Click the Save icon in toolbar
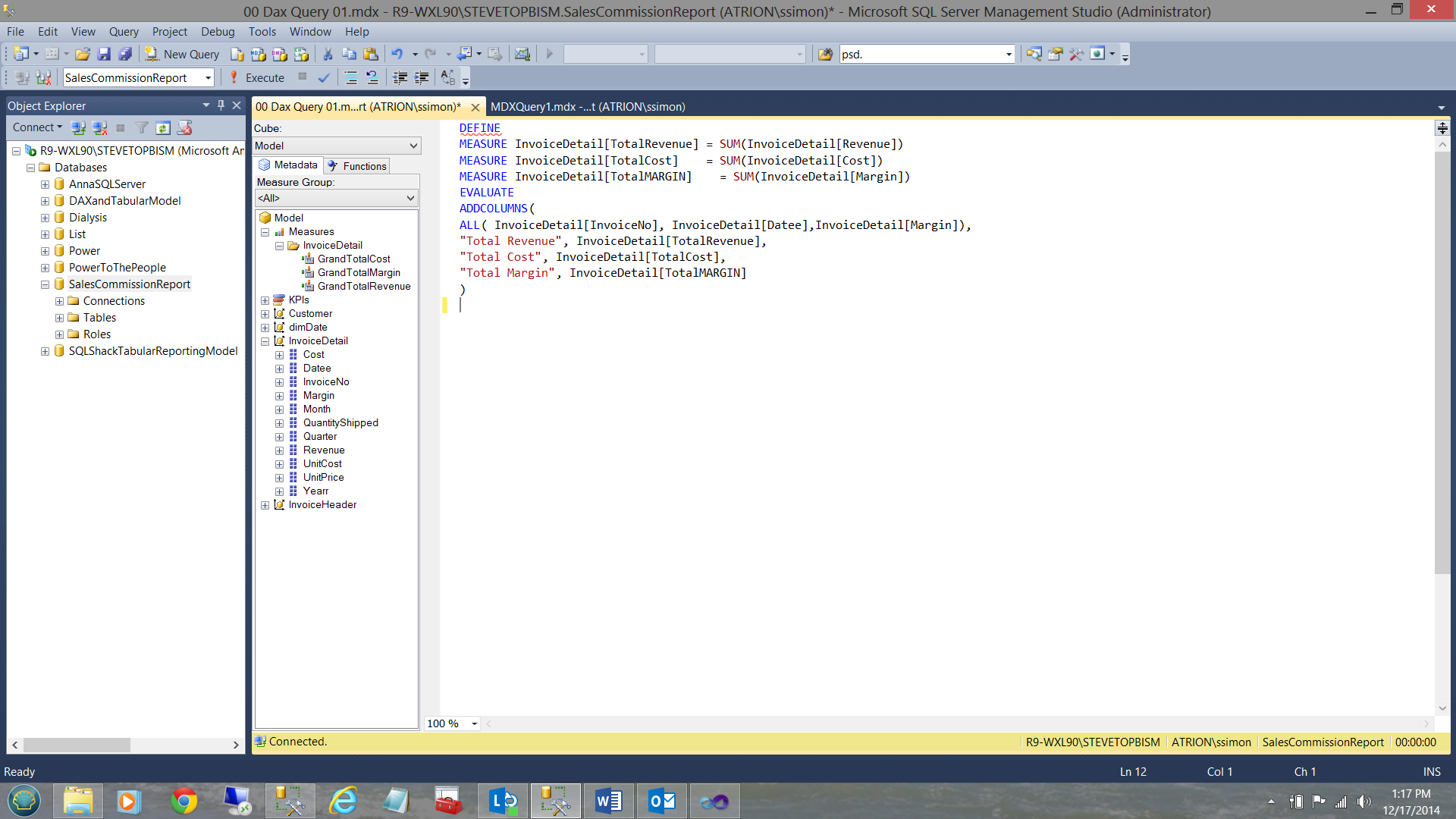 coord(104,54)
